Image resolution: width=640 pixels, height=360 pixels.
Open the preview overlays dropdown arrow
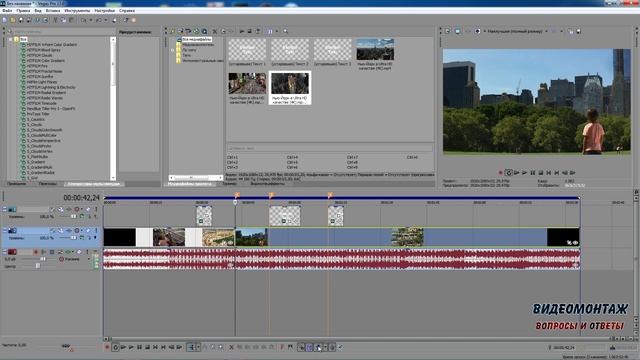[561, 31]
